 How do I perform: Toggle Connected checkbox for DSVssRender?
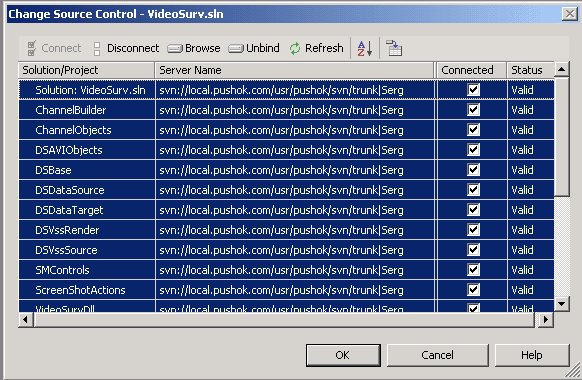click(x=473, y=230)
